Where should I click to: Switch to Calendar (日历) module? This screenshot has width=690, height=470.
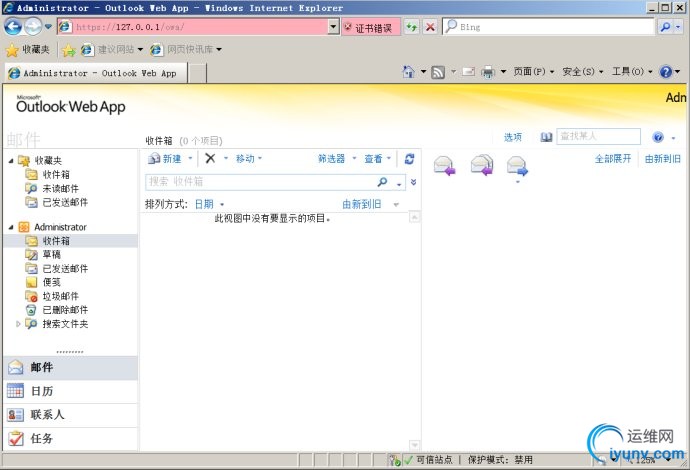(x=70, y=391)
